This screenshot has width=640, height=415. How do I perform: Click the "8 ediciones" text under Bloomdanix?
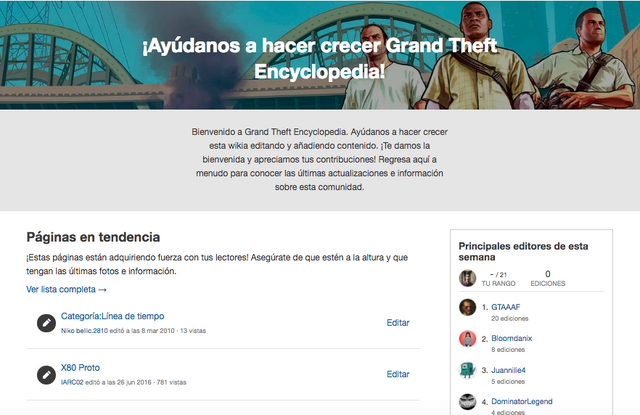point(508,350)
